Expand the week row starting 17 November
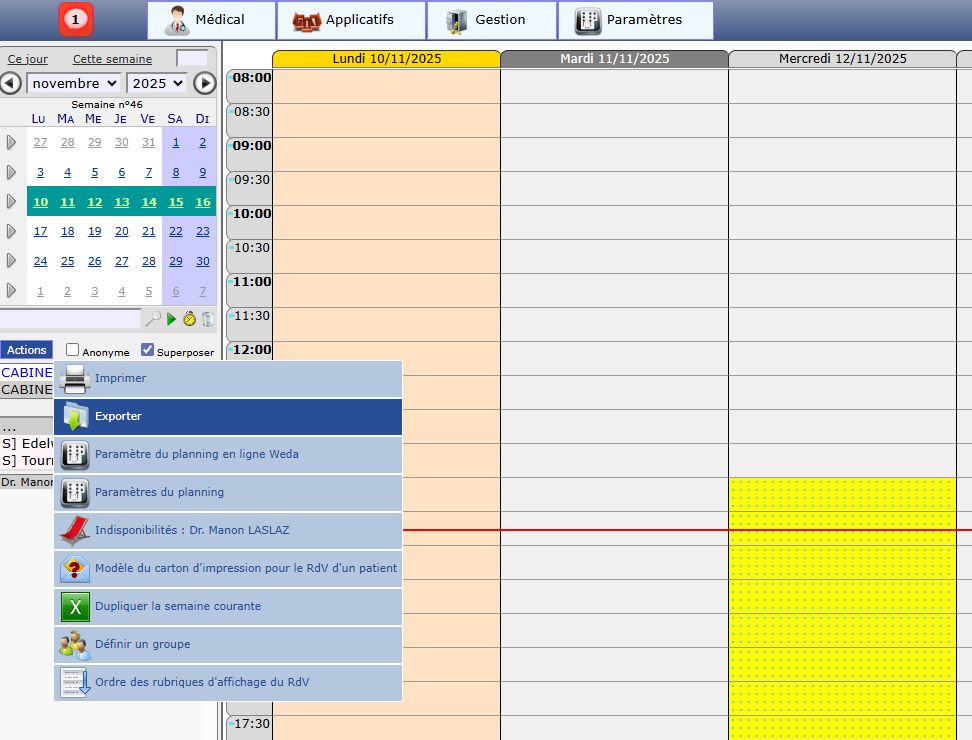972x740 pixels. click(12, 231)
